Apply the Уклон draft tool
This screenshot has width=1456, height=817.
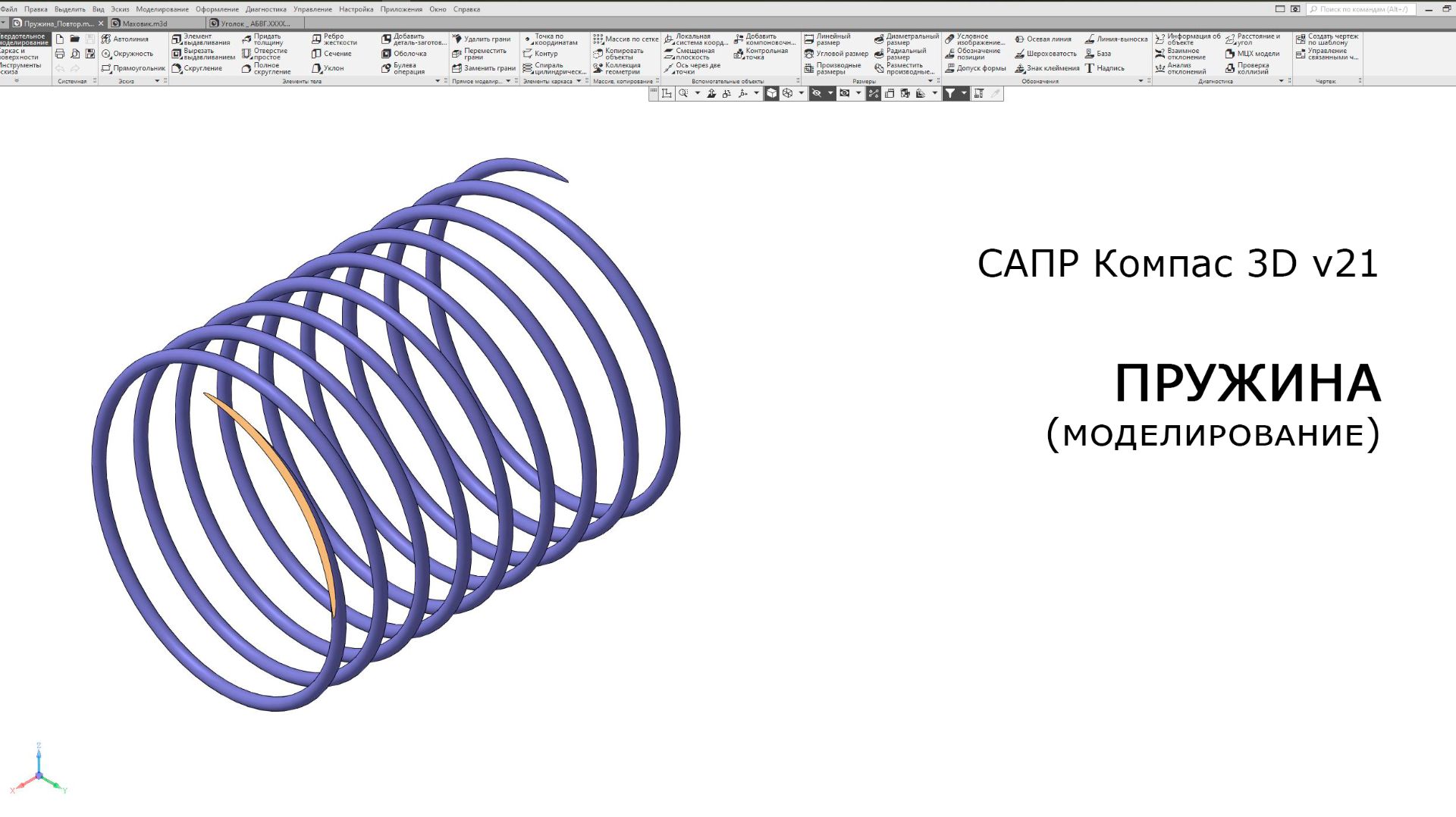coord(328,68)
